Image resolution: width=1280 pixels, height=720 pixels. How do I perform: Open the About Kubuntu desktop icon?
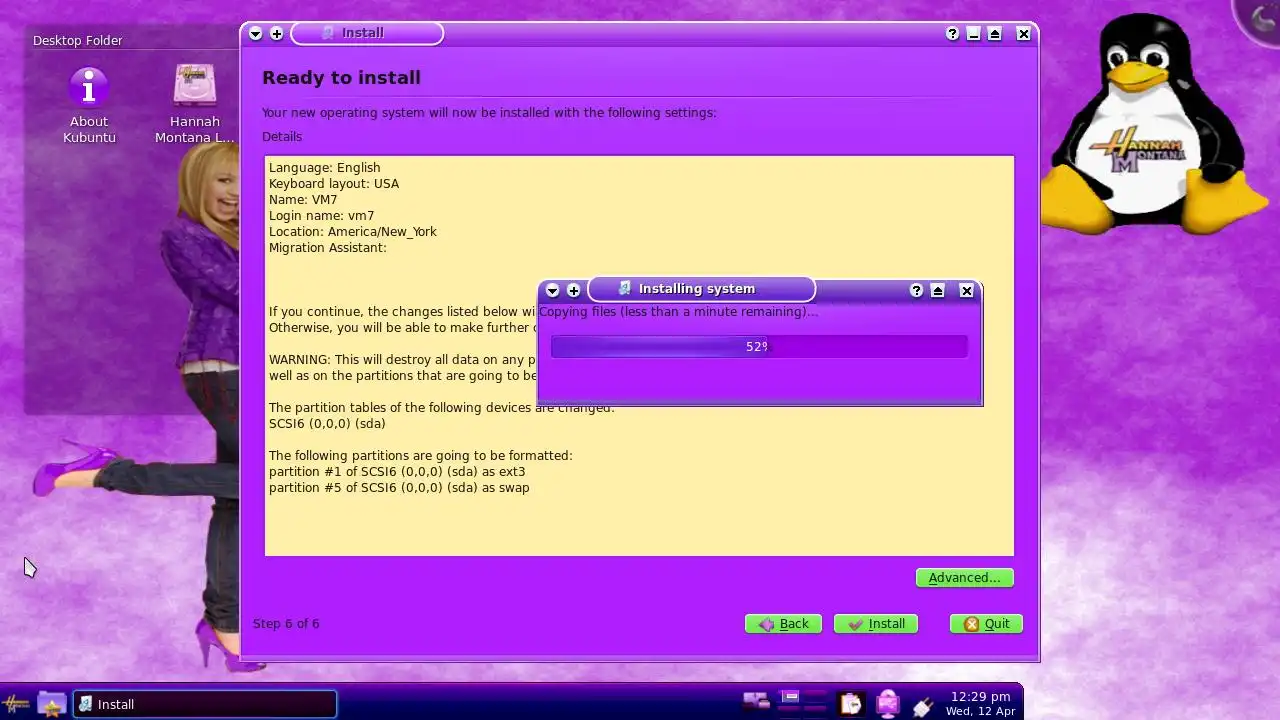[89, 105]
